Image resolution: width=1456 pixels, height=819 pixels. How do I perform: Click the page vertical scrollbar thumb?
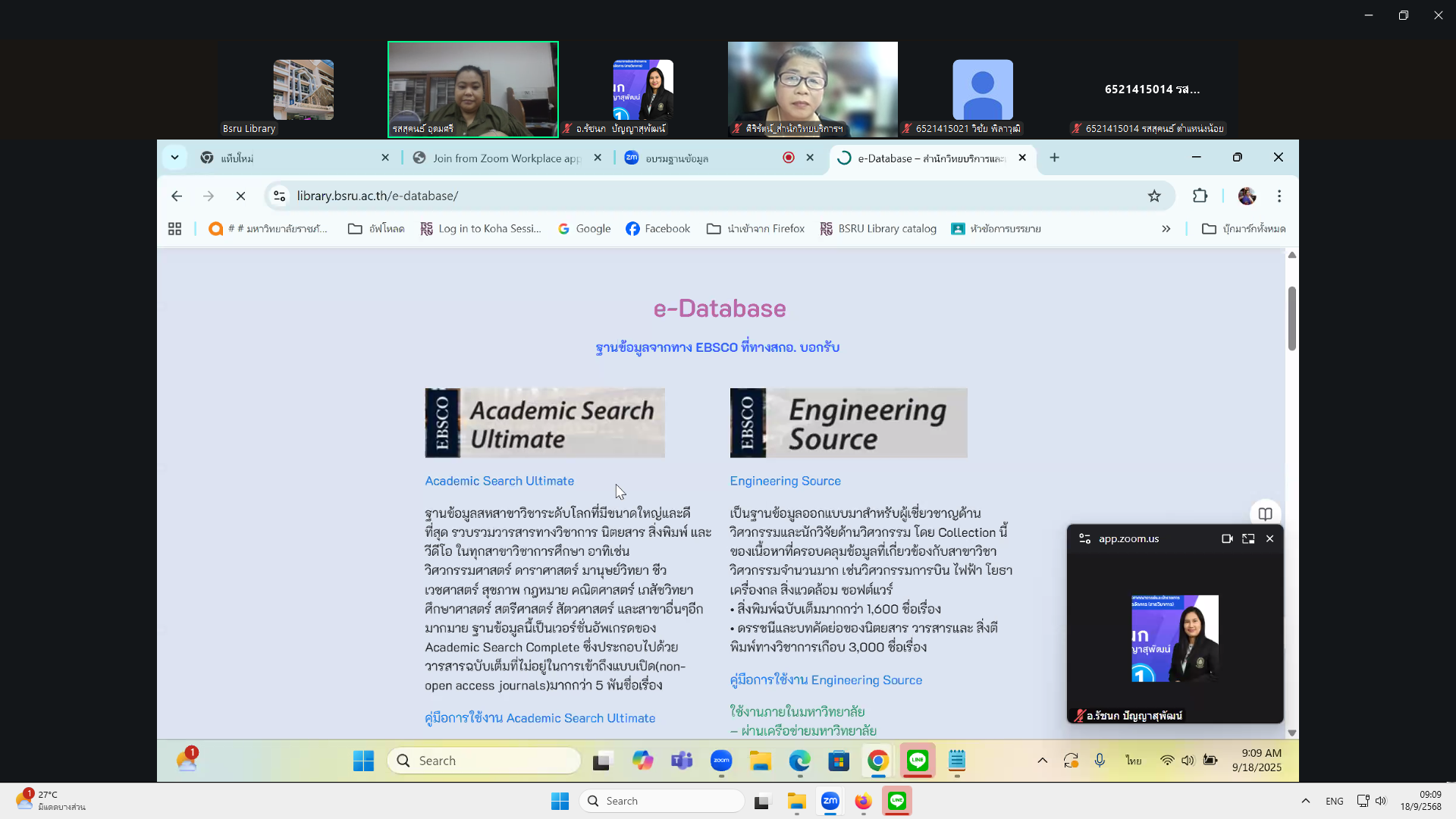click(1292, 318)
